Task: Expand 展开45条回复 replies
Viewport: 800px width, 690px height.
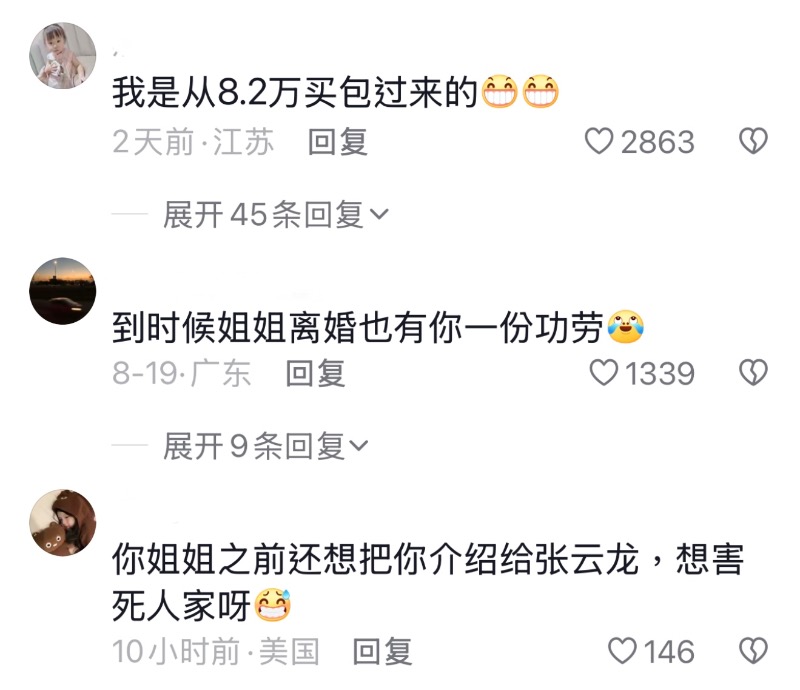Action: coord(276,214)
